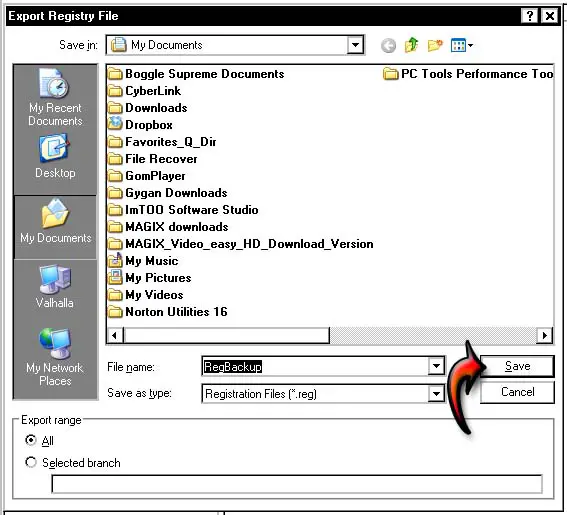The width and height of the screenshot is (567, 515).
Task: Click the Save button
Action: pyautogui.click(x=517, y=366)
